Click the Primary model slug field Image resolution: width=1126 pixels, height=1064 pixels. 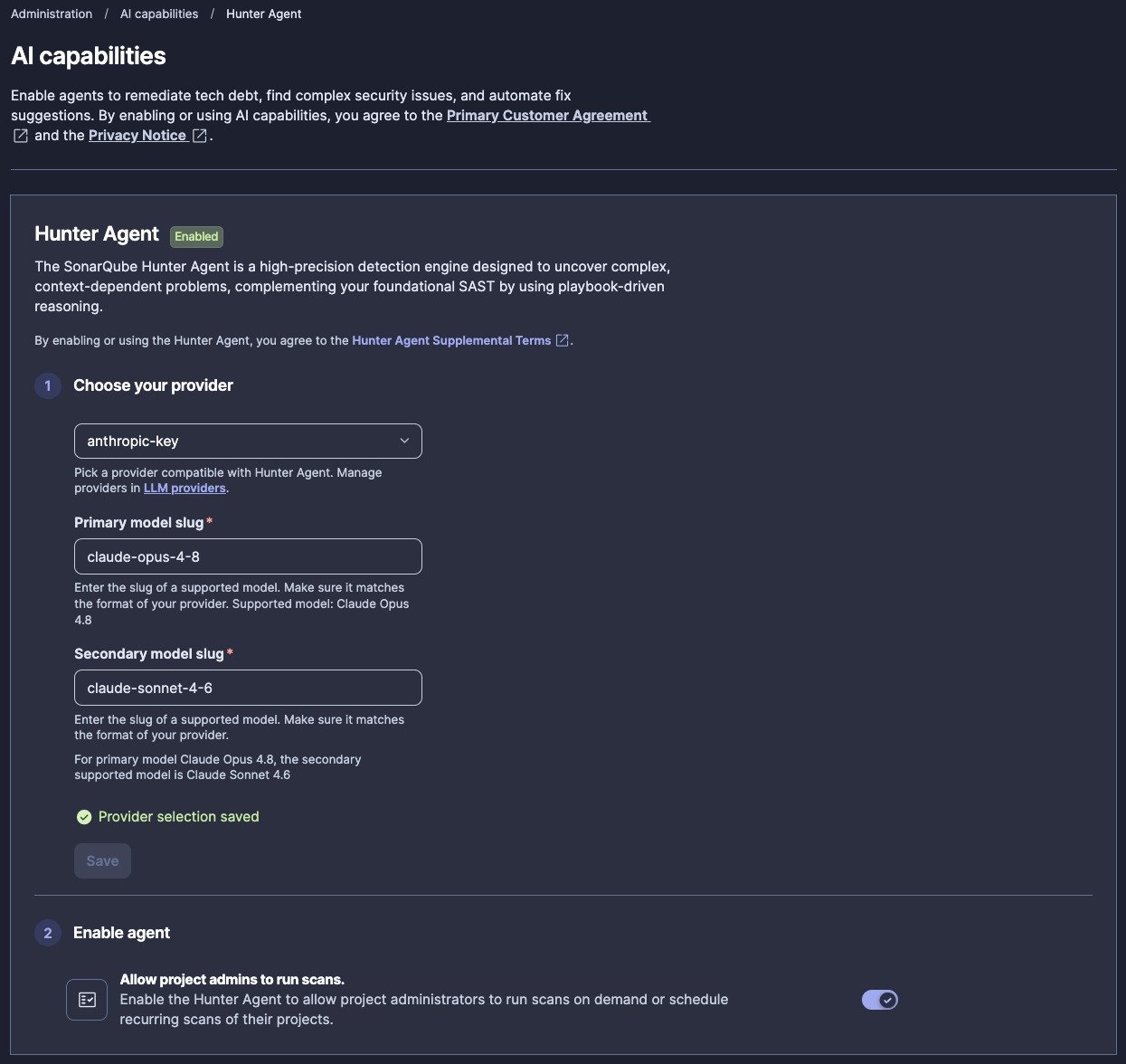pyautogui.click(x=248, y=556)
